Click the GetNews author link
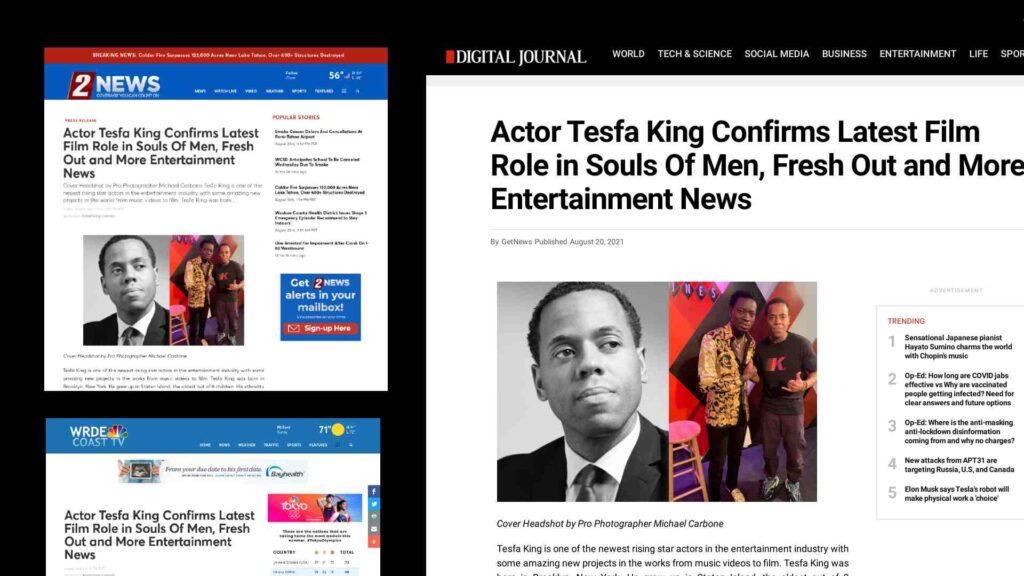Screen dimensions: 1024x576 click(517, 242)
